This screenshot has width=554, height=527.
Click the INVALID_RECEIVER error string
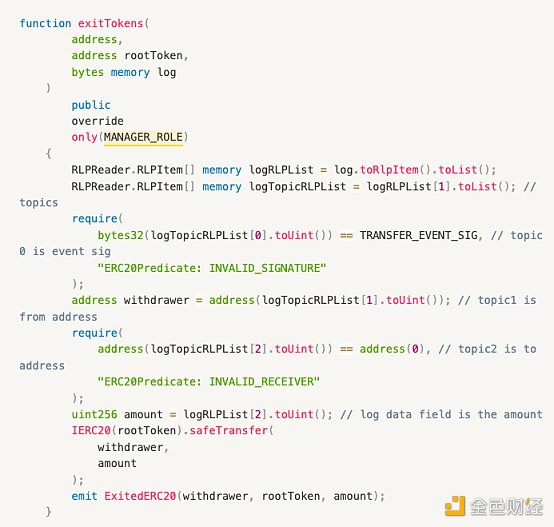[208, 381]
